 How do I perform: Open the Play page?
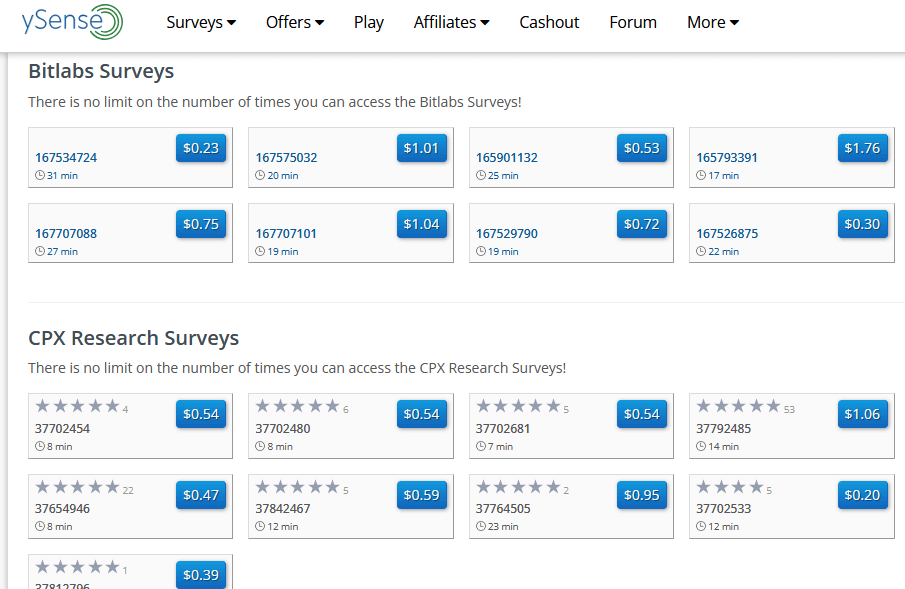point(368,22)
